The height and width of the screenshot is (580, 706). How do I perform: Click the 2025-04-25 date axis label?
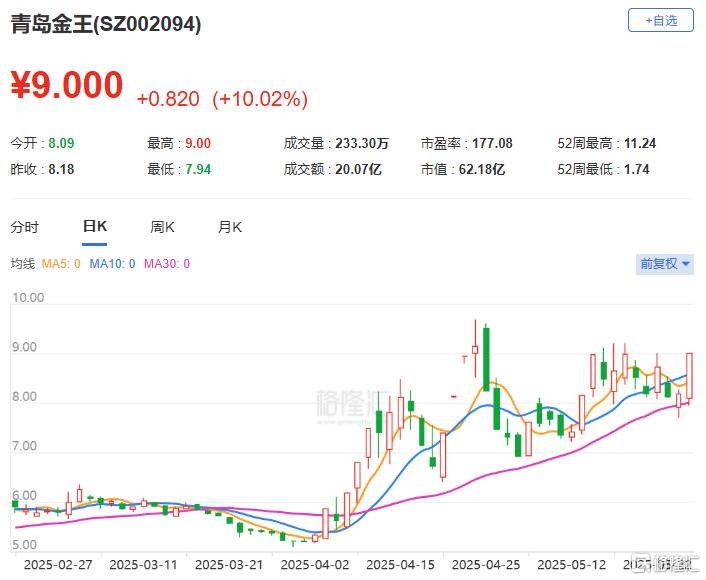486,565
